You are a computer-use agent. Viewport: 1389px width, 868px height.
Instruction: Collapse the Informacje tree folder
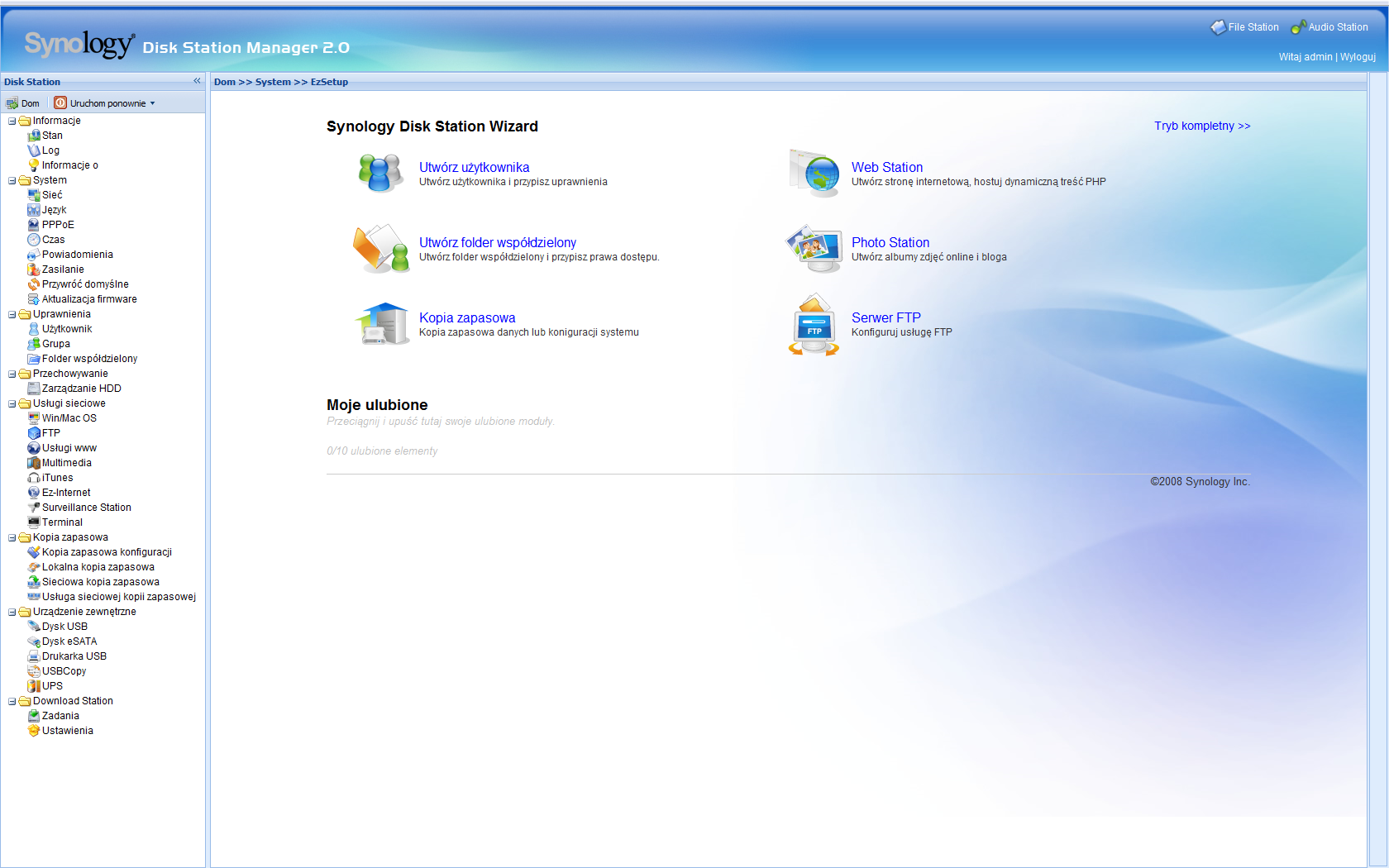[x=12, y=121]
